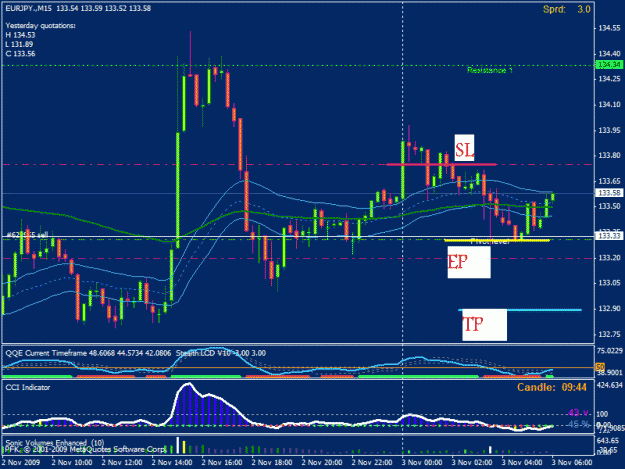The width and height of the screenshot is (625, 469).
Task: Select the 'Sonic Volumes Enhanced (10)' label
Action: [55, 443]
